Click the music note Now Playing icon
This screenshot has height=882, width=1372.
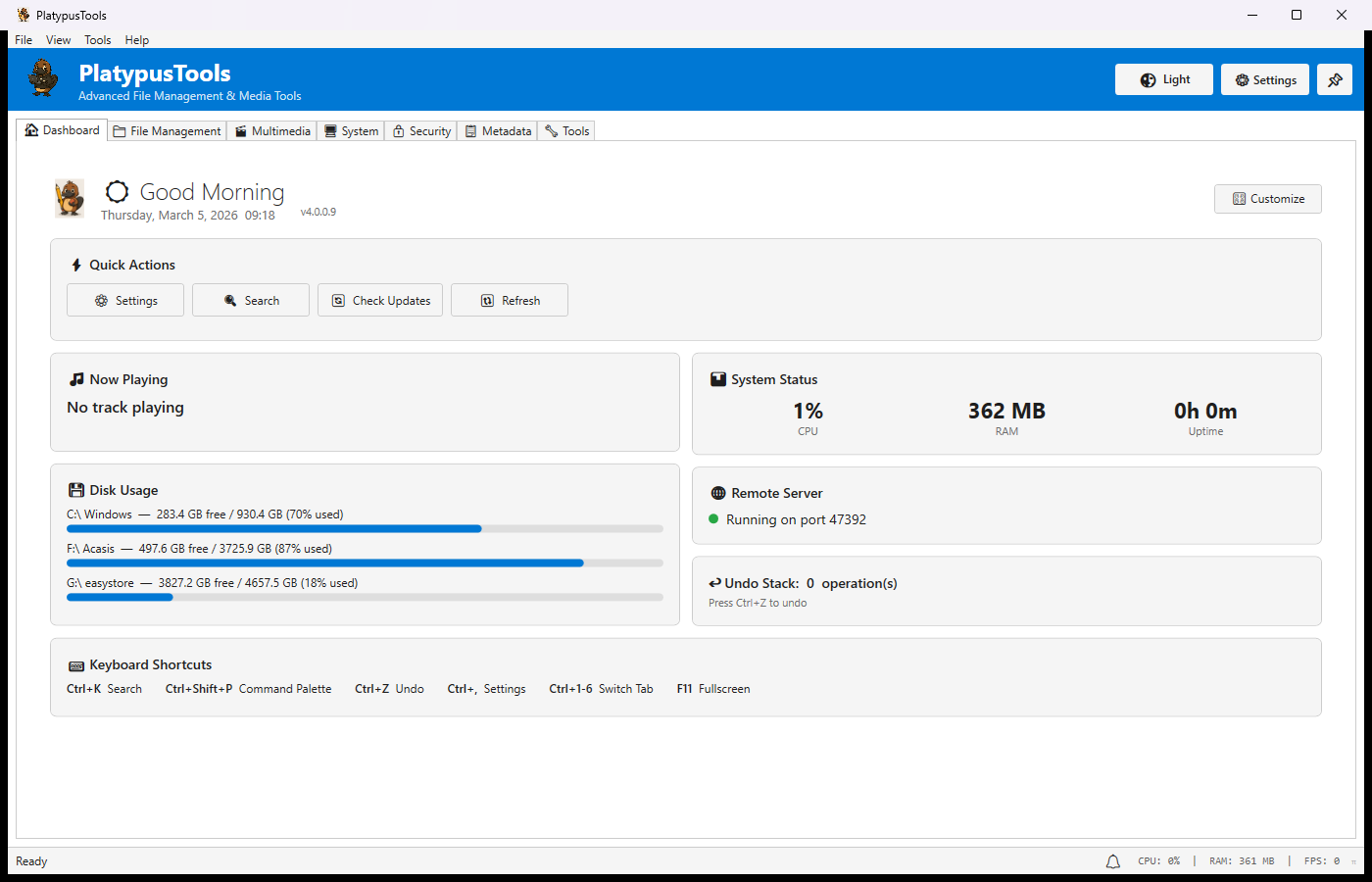75,379
